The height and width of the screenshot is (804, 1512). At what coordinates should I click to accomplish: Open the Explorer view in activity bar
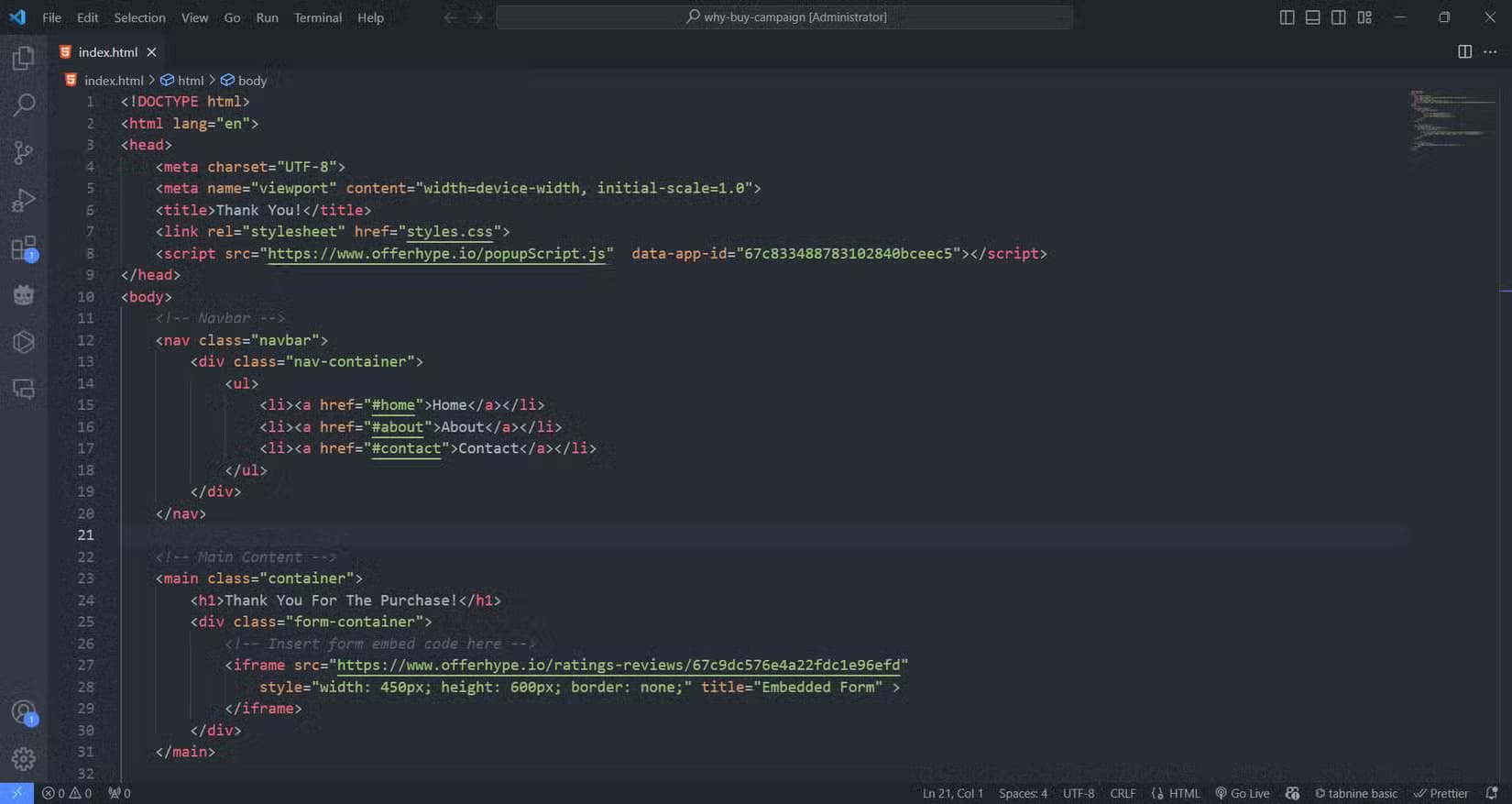(x=24, y=59)
